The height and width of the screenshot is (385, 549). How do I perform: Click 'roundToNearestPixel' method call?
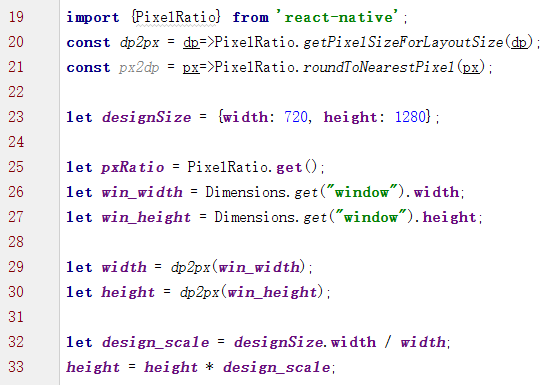click(x=379, y=67)
